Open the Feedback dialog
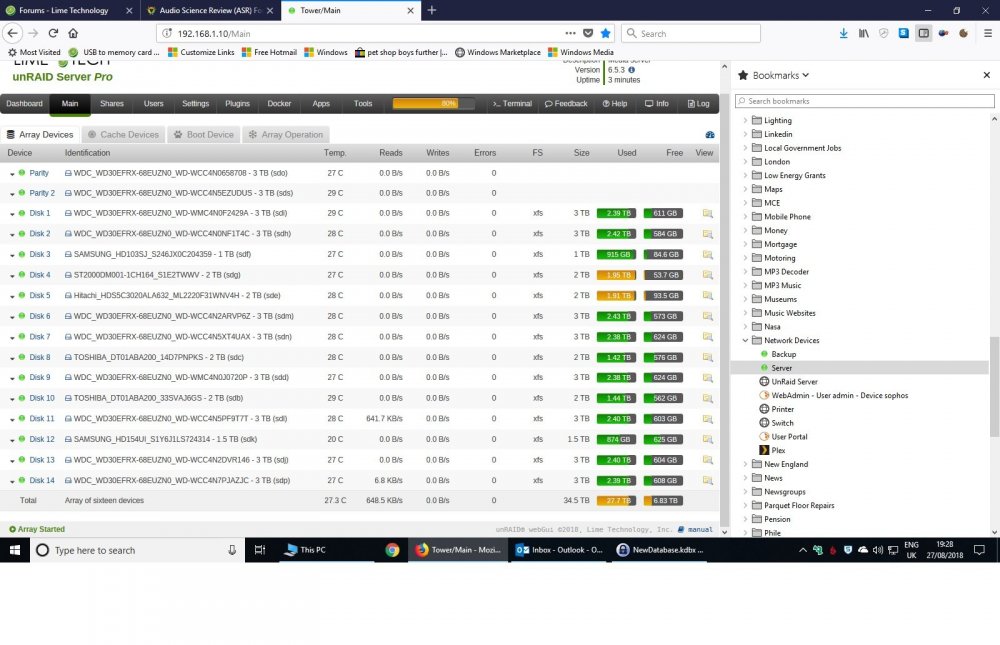This screenshot has width=1000, height=645. (566, 103)
